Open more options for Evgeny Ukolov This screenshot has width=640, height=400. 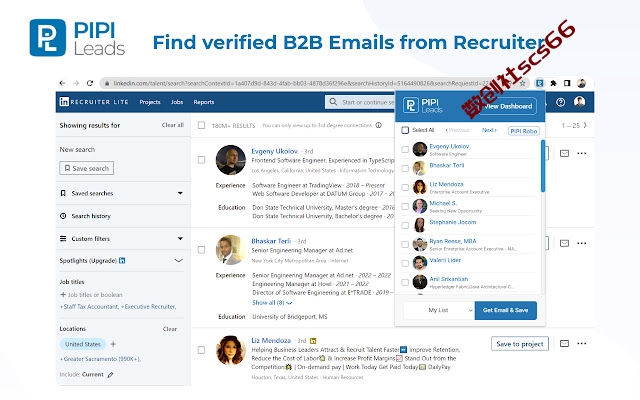tap(582, 153)
